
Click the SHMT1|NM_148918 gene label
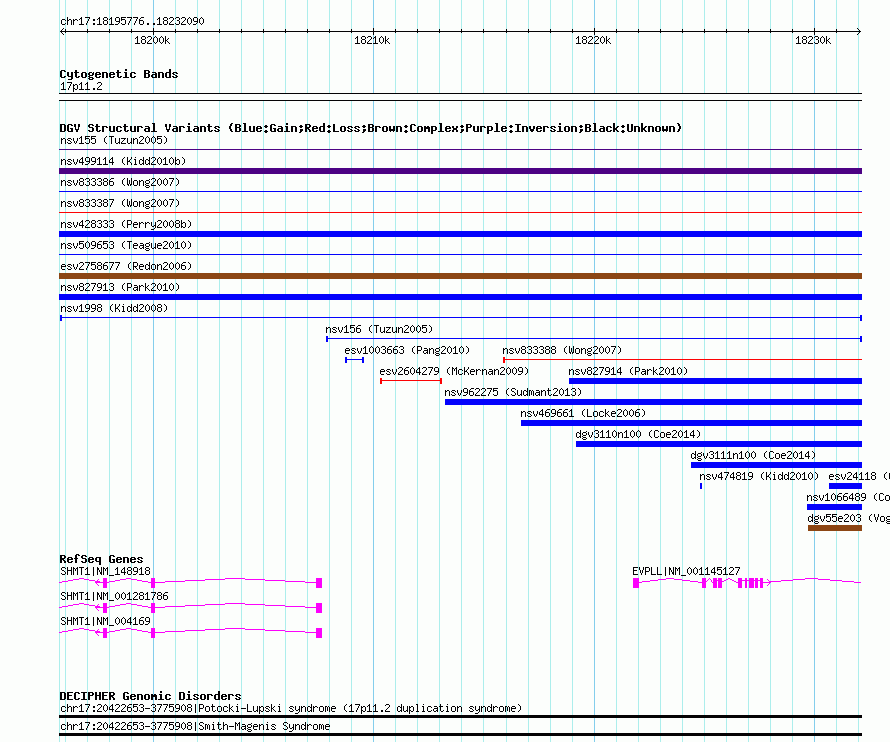click(106, 571)
